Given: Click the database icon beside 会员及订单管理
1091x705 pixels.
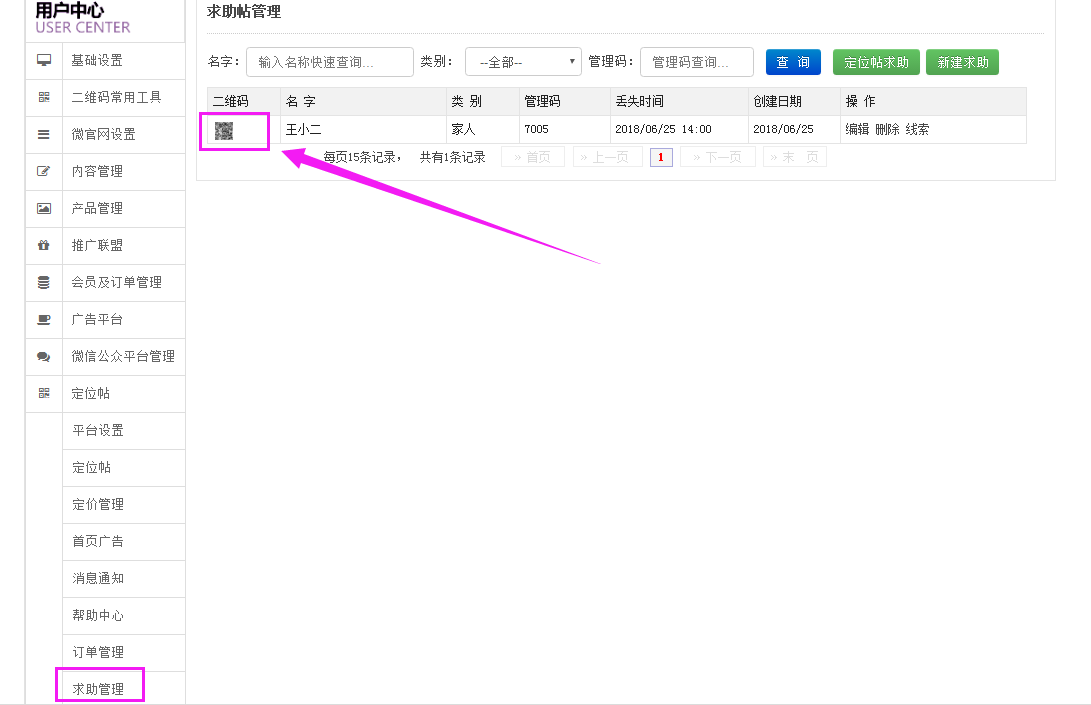Looking at the screenshot, I should click(x=44, y=283).
